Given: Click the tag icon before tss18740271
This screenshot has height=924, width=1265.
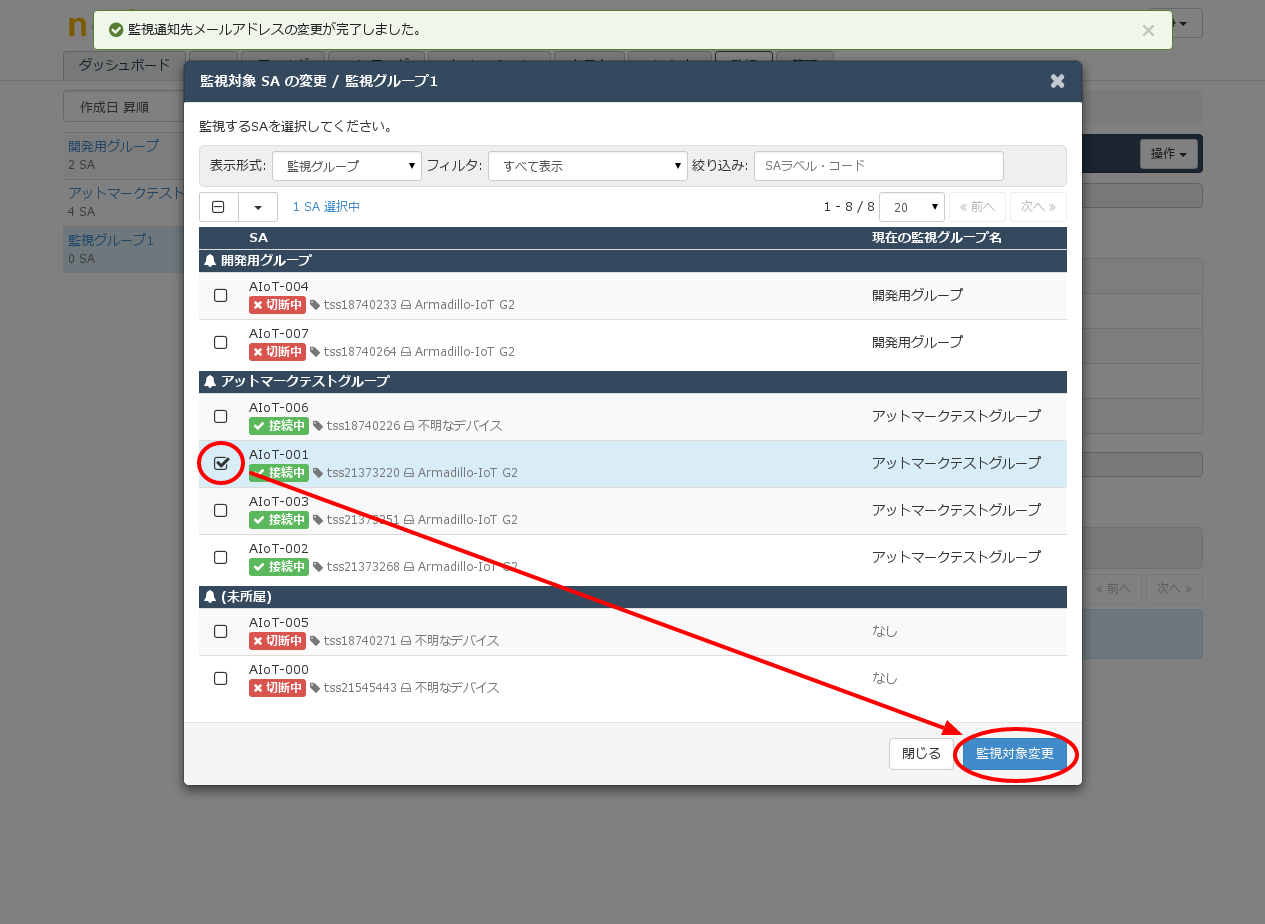Looking at the screenshot, I should tap(315, 641).
